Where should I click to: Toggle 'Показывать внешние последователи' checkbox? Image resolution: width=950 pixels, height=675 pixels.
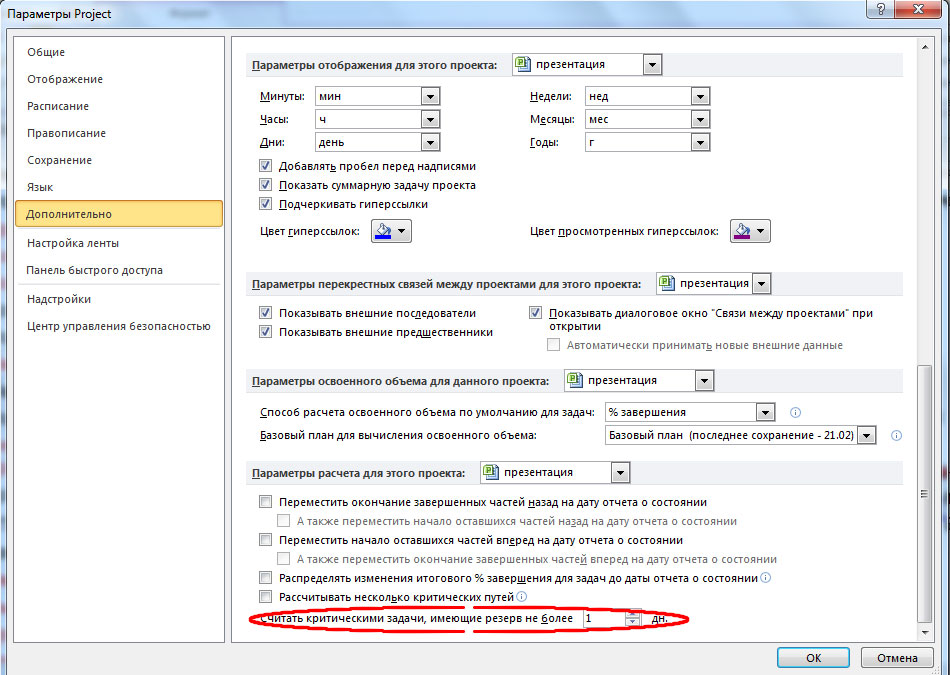265,313
